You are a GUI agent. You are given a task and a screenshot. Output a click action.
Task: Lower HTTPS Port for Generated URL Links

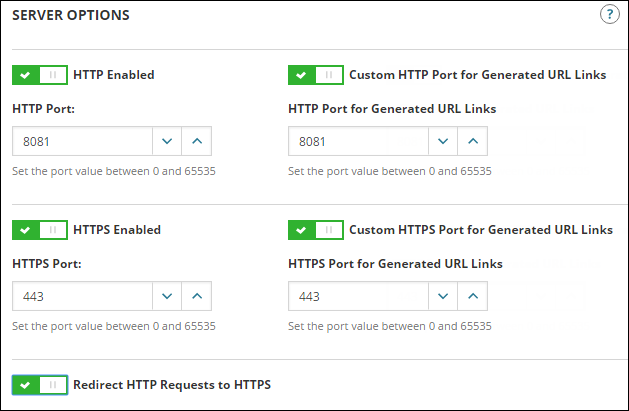coord(443,296)
